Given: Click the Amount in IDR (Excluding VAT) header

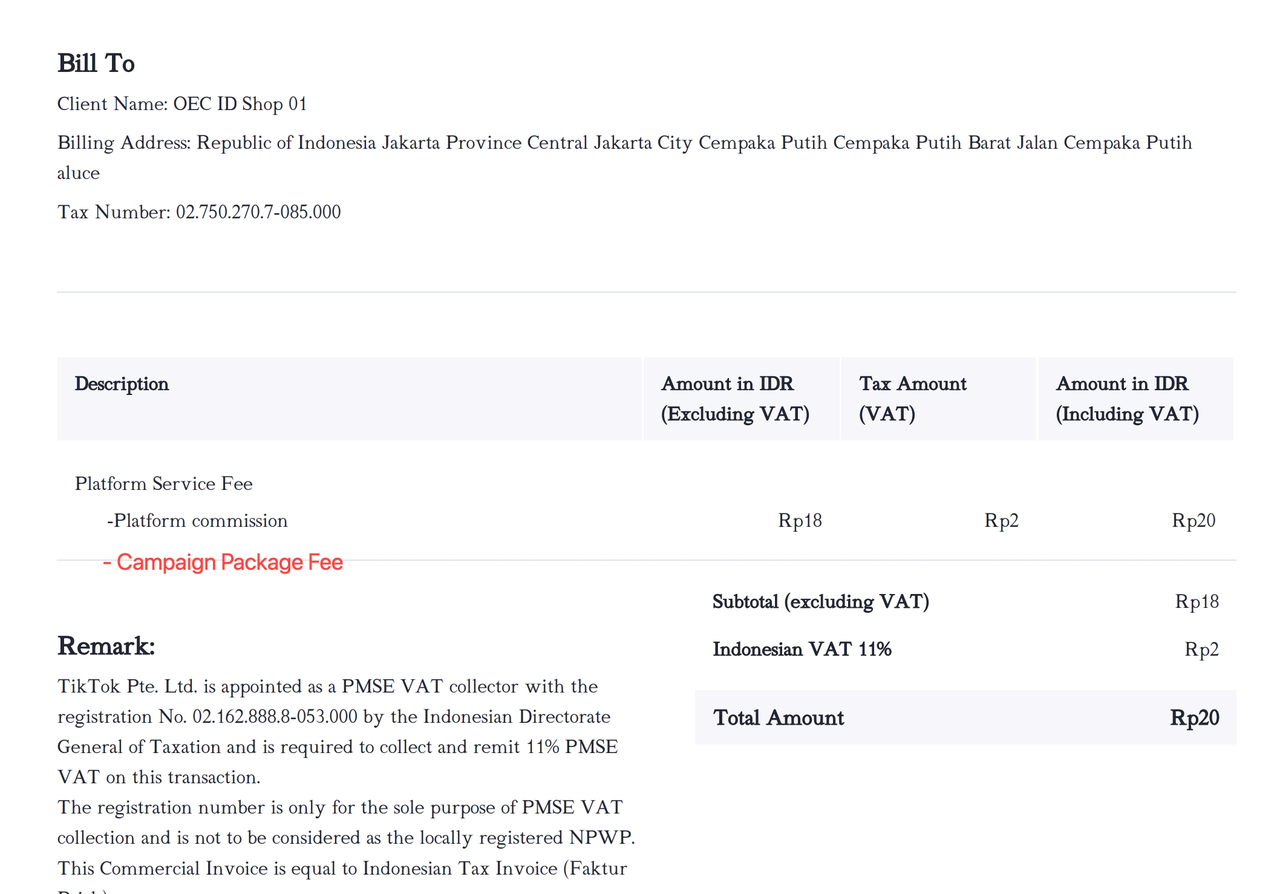Looking at the screenshot, I should pos(735,398).
